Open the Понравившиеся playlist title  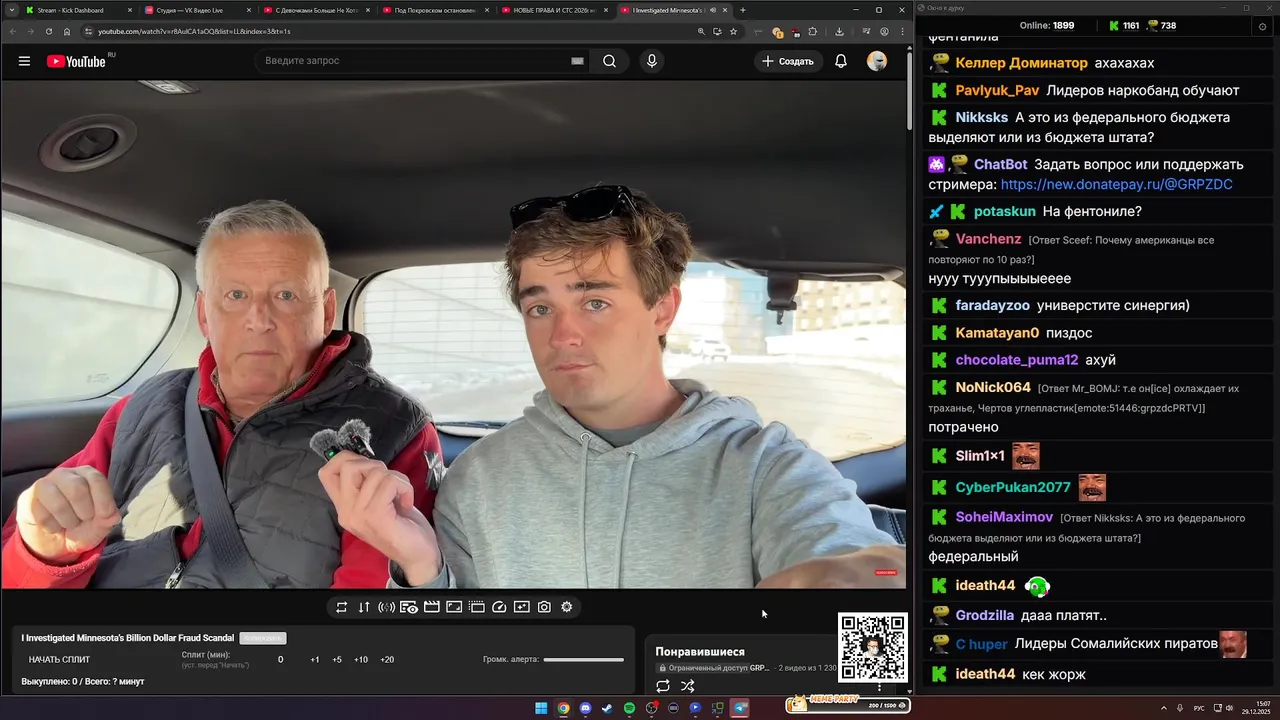[x=700, y=652]
